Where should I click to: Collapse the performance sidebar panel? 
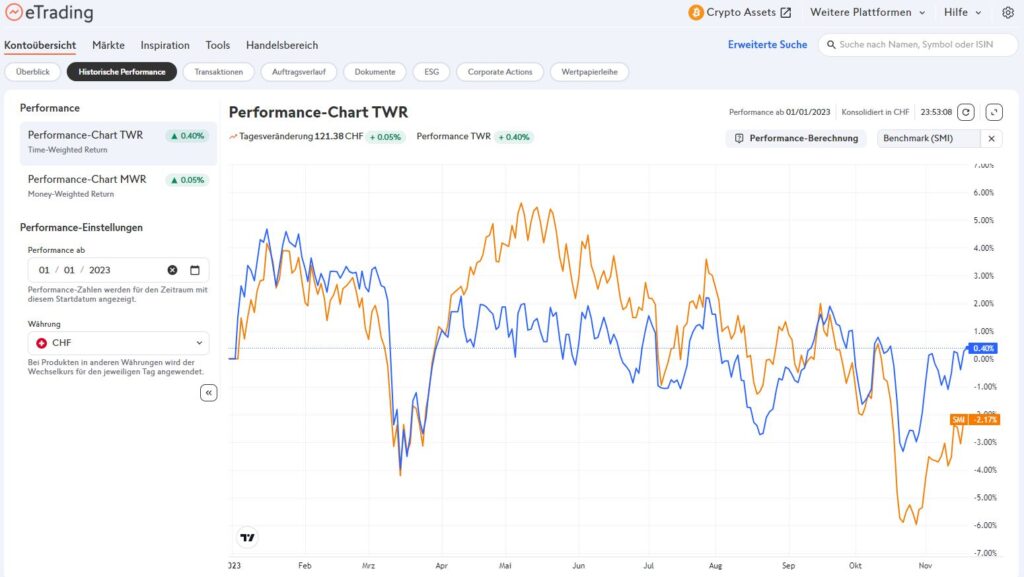[208, 393]
